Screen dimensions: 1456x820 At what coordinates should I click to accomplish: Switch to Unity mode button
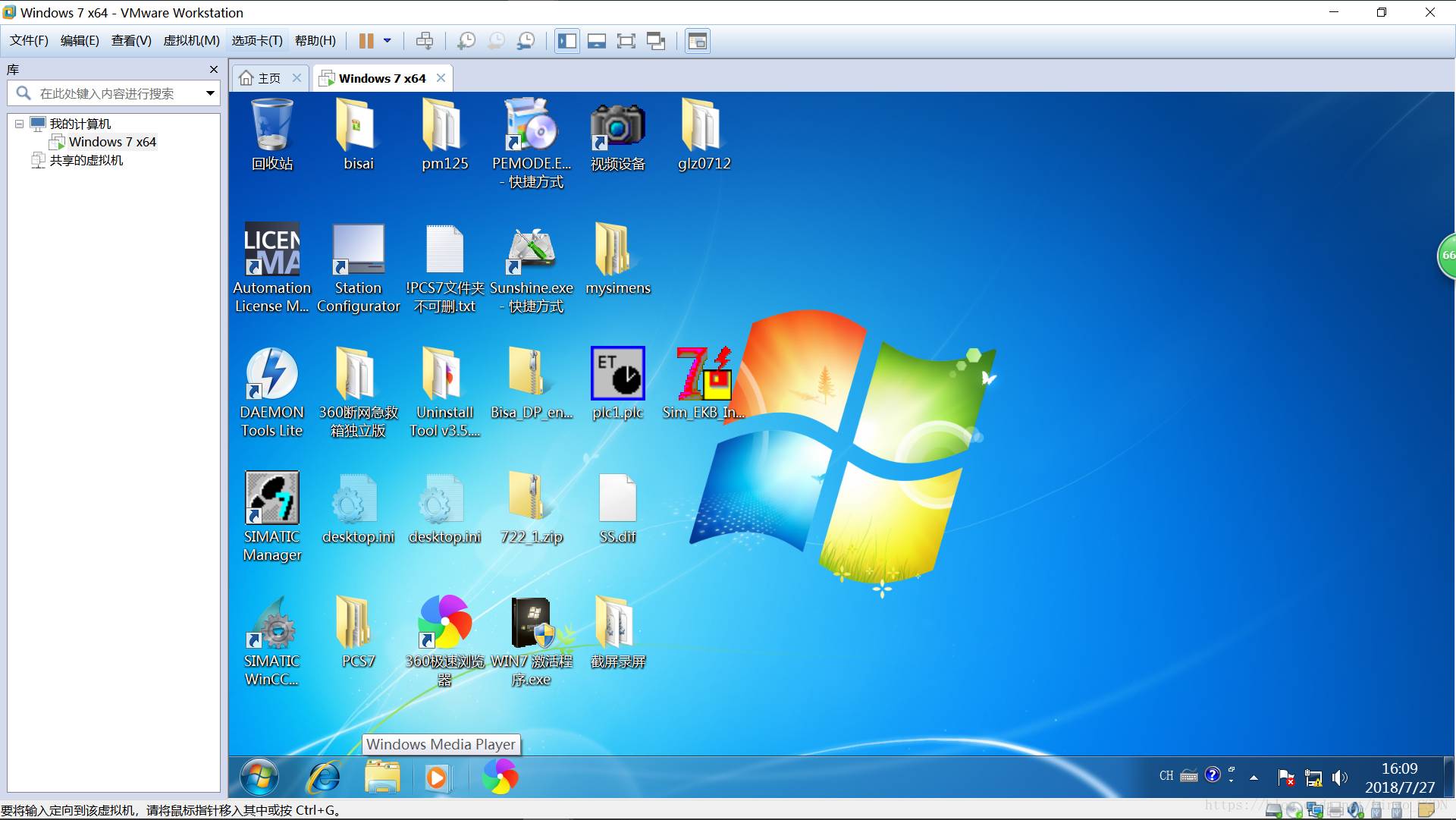click(x=656, y=41)
